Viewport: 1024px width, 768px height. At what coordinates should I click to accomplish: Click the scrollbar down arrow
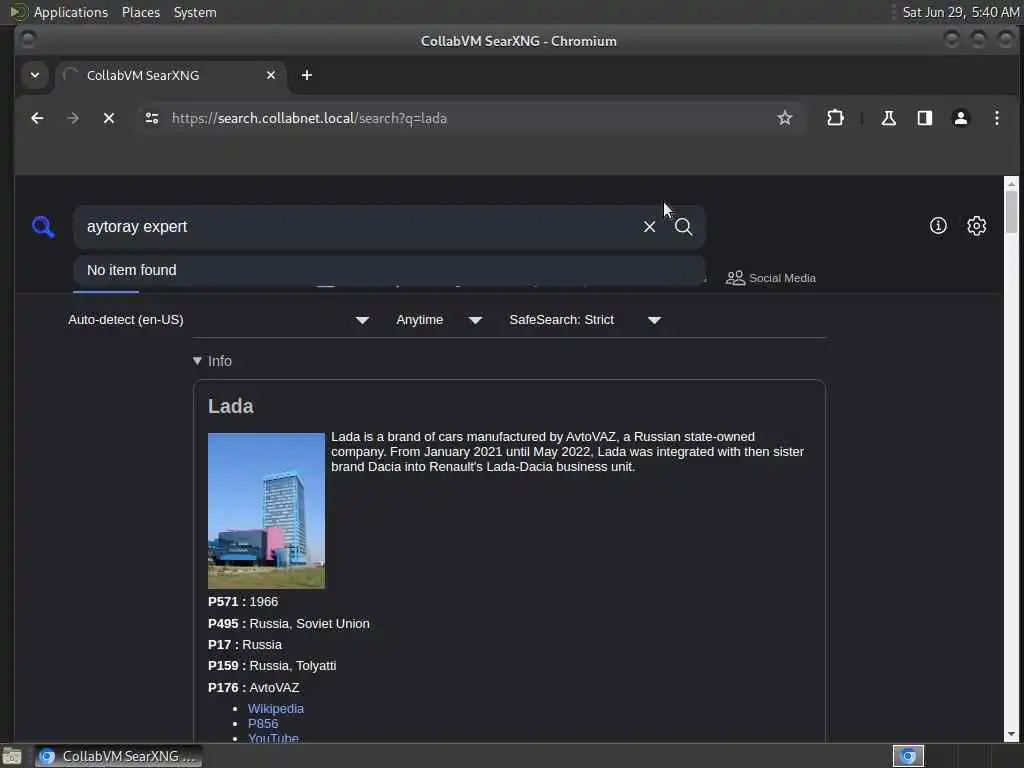click(1011, 735)
